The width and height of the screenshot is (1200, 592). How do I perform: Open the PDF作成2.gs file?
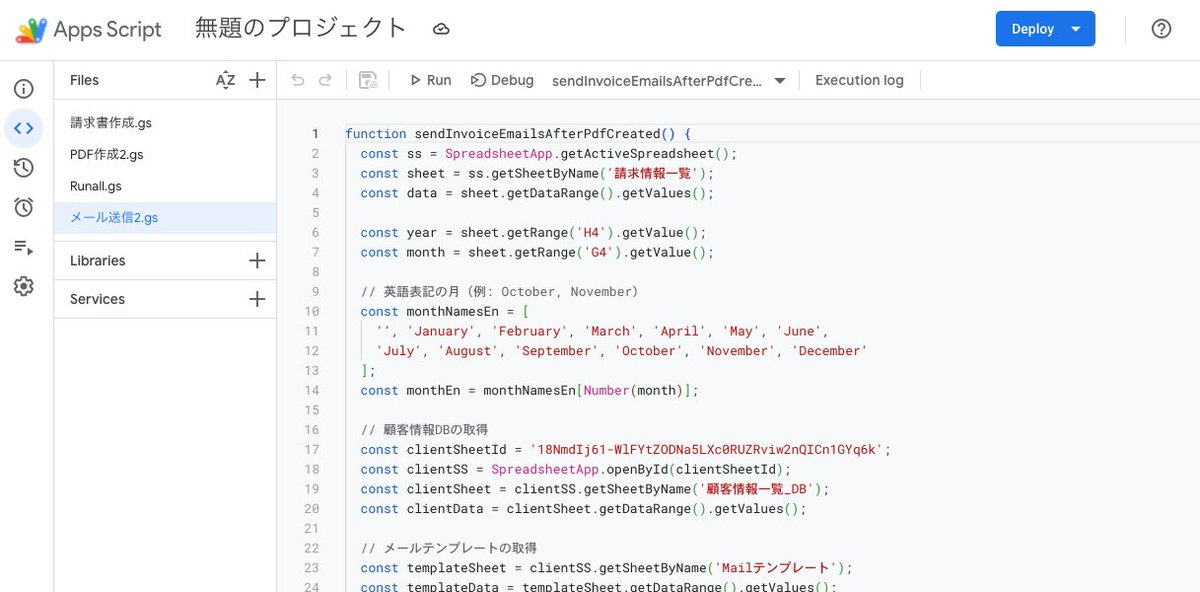[165, 155]
